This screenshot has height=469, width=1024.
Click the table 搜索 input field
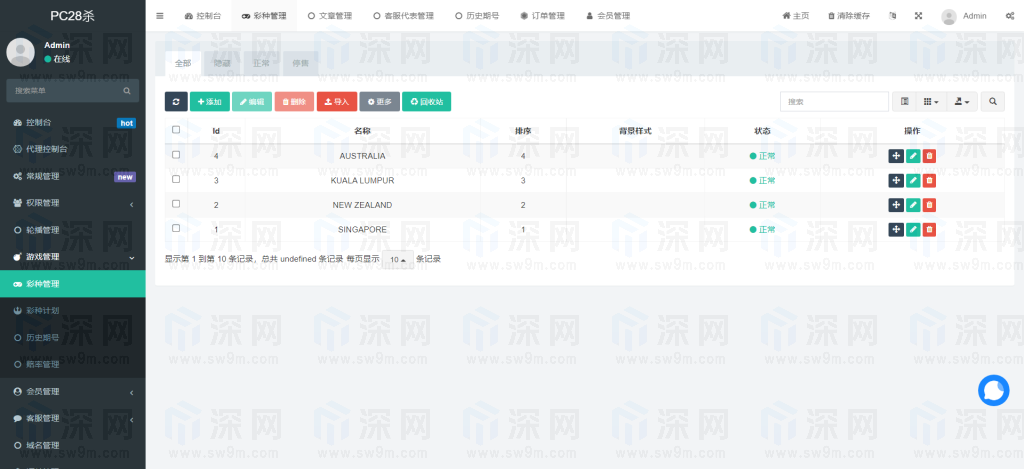click(834, 102)
